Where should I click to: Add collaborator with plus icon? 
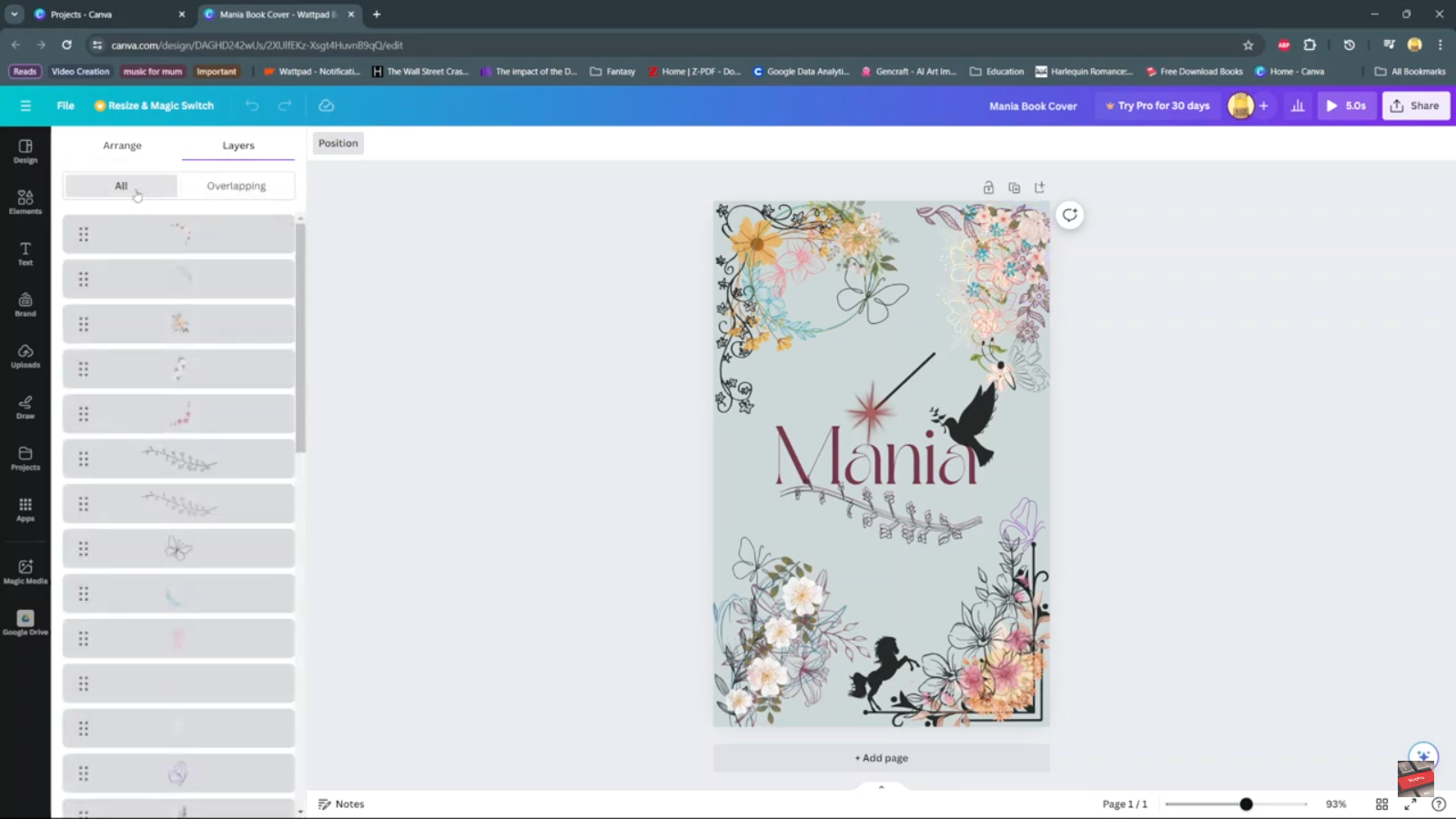pyautogui.click(x=1263, y=106)
